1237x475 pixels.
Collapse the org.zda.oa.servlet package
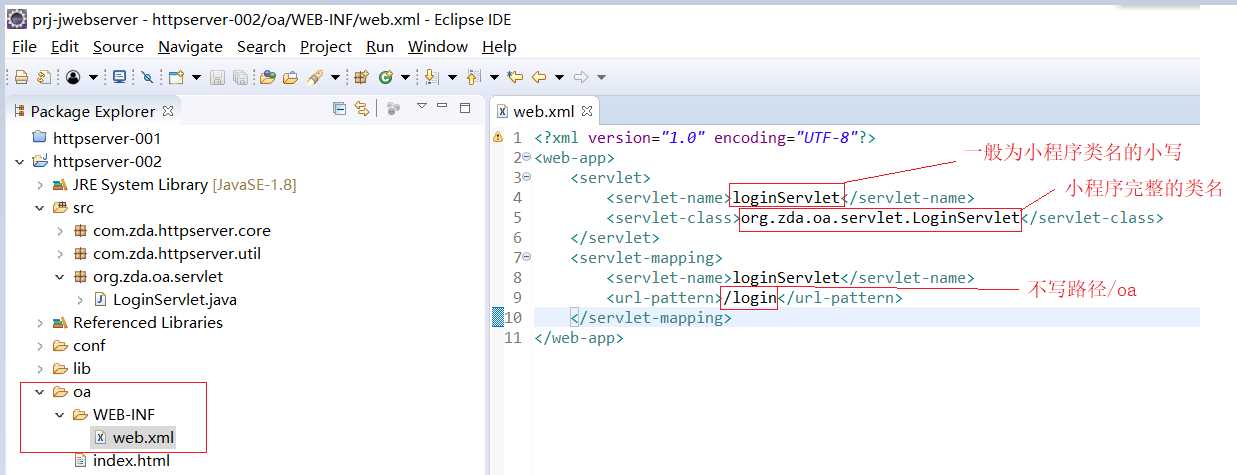60,276
